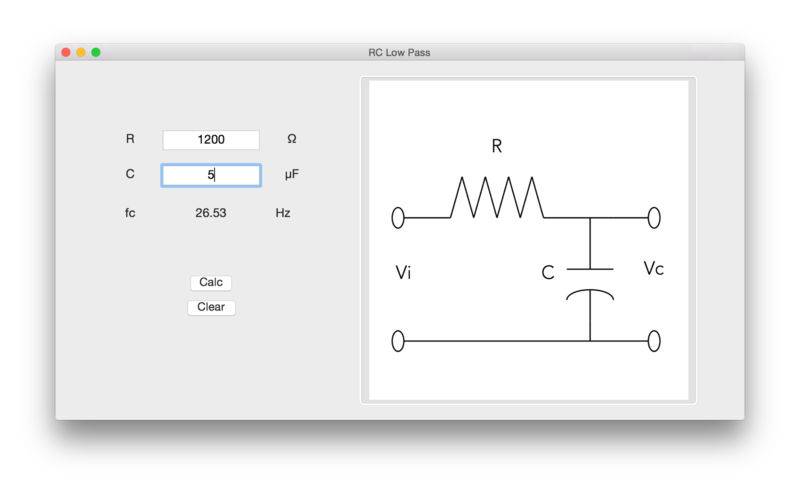
Task: Select the 26.53 cutoff frequency result
Action: pos(211,213)
